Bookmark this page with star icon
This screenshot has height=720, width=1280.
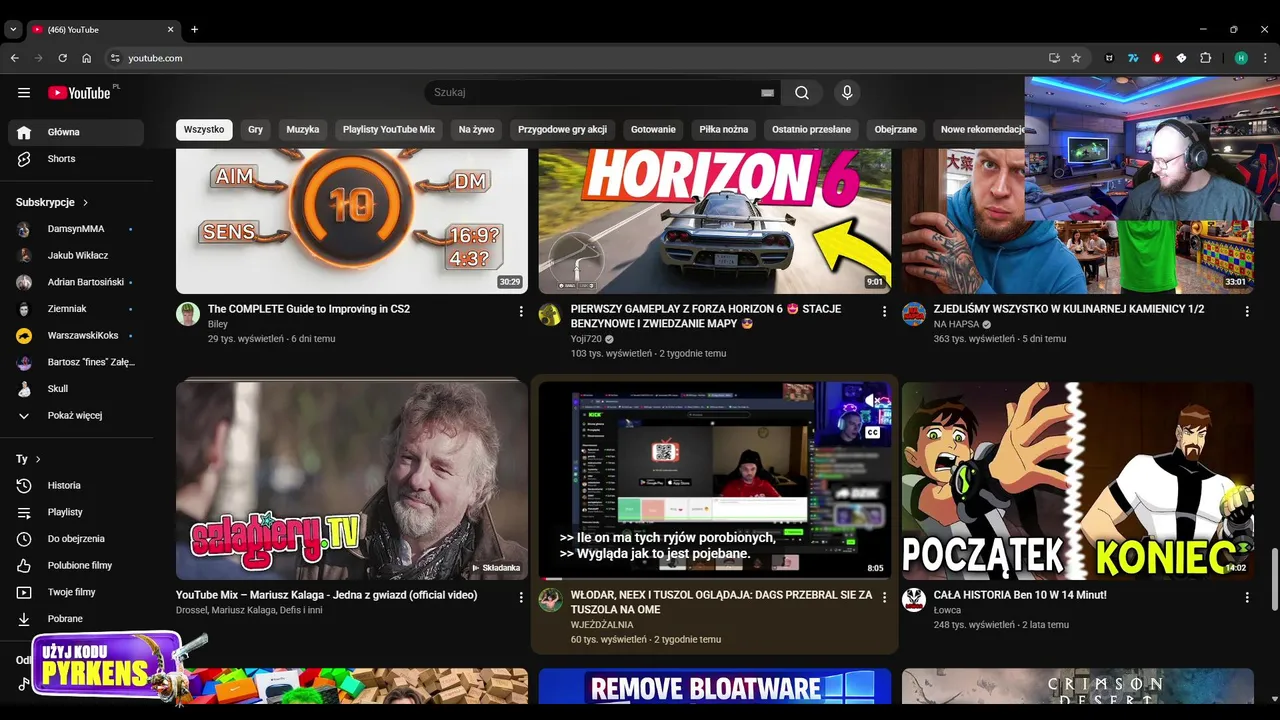1076,58
